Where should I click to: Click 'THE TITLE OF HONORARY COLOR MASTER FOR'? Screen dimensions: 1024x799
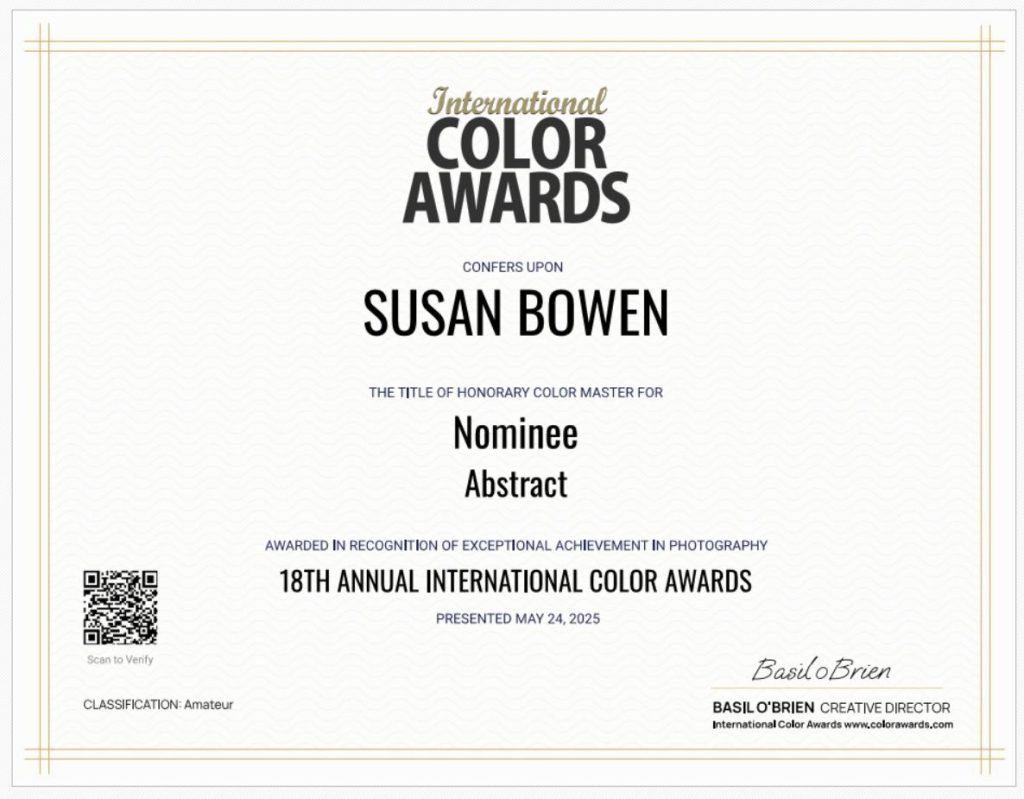click(516, 393)
